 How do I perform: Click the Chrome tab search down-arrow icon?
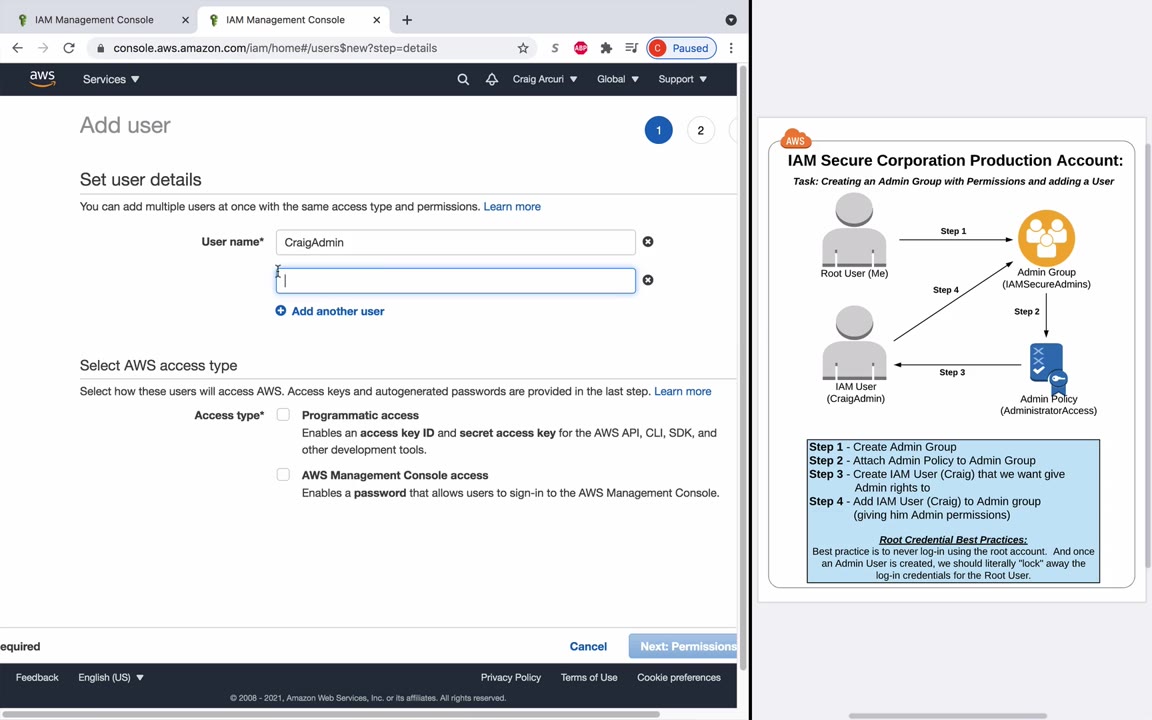[x=731, y=20]
